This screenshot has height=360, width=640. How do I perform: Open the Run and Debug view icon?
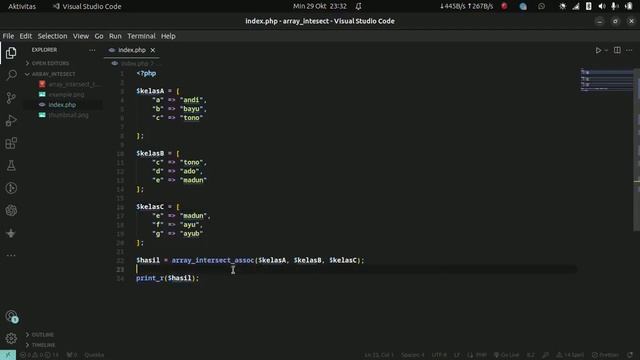(11, 120)
